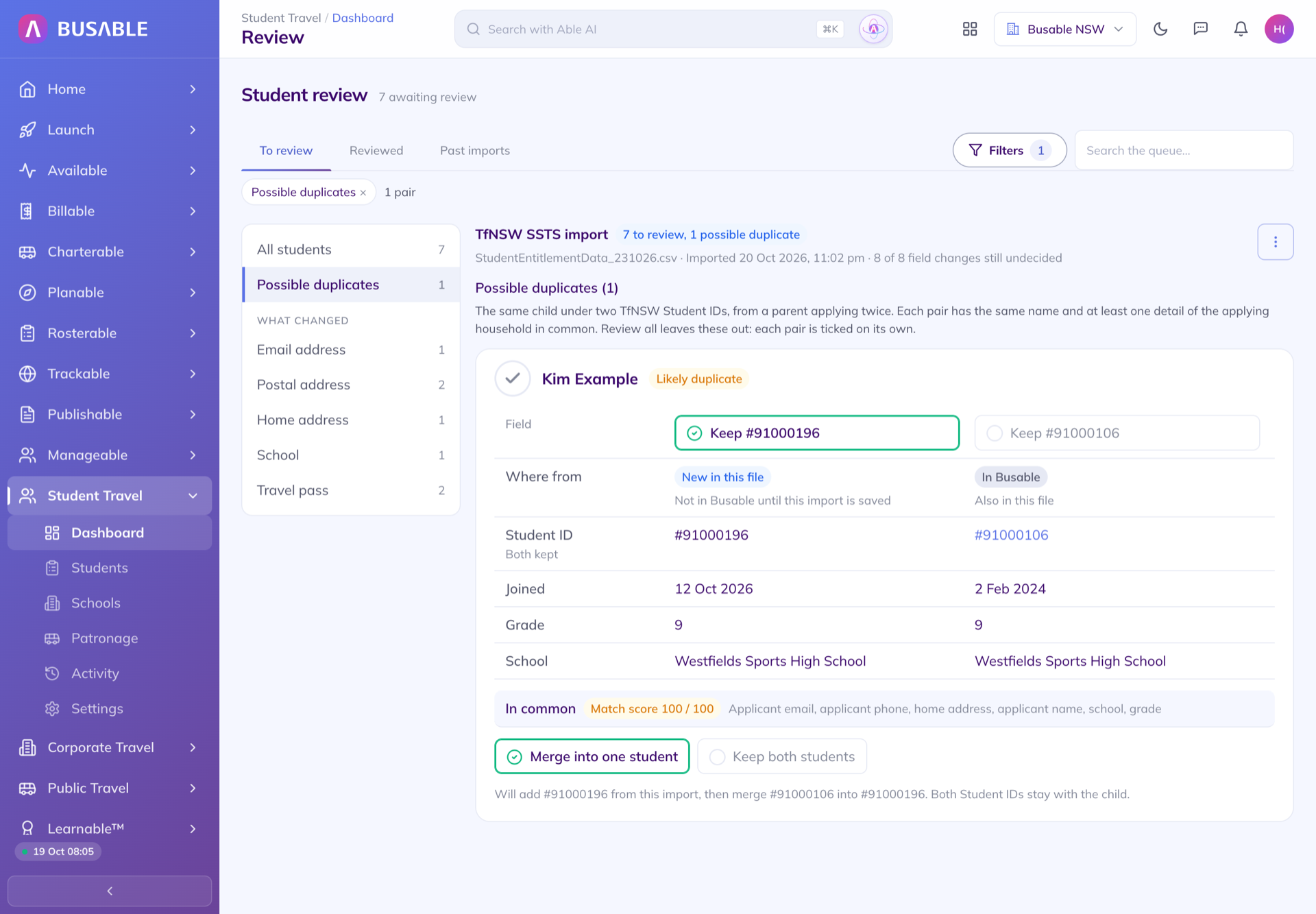Open the apps grid icon
The width and height of the screenshot is (1316, 914).
click(x=969, y=29)
